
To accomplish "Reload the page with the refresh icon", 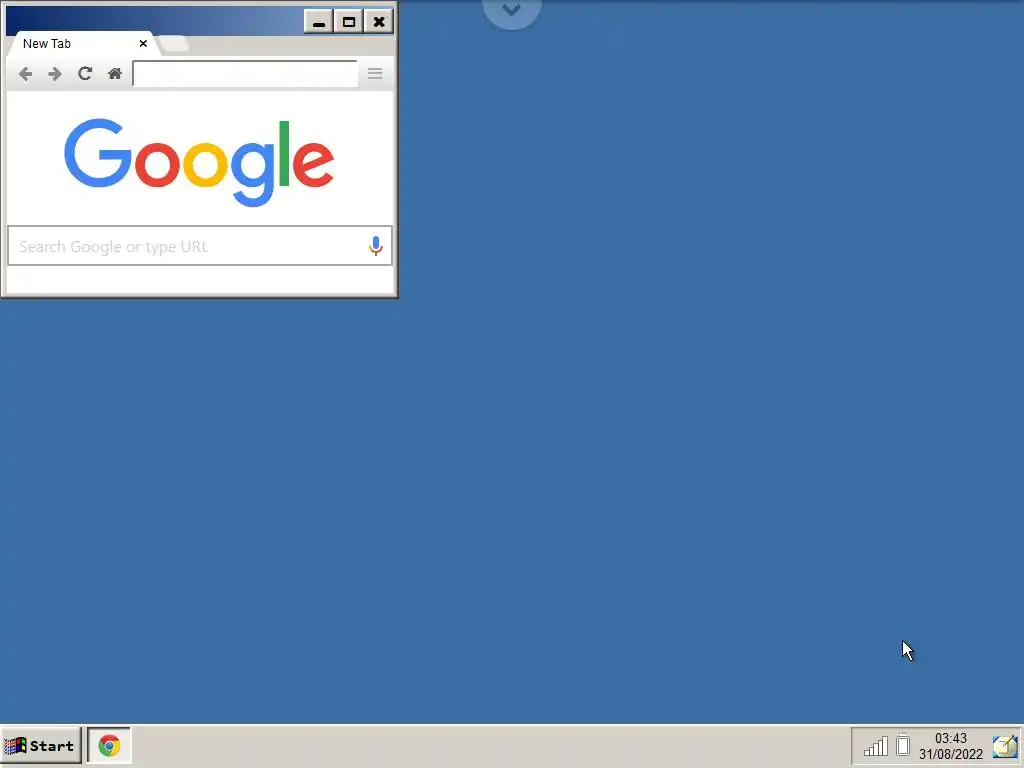I will [x=85, y=73].
